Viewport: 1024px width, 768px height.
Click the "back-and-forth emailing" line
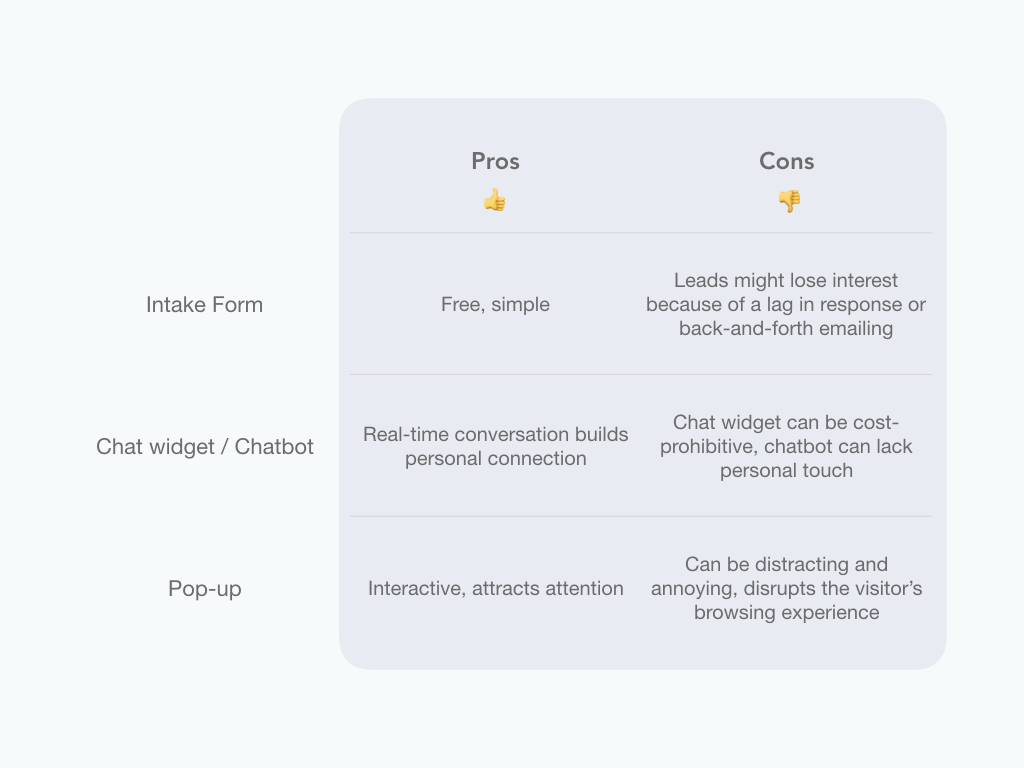click(x=786, y=329)
